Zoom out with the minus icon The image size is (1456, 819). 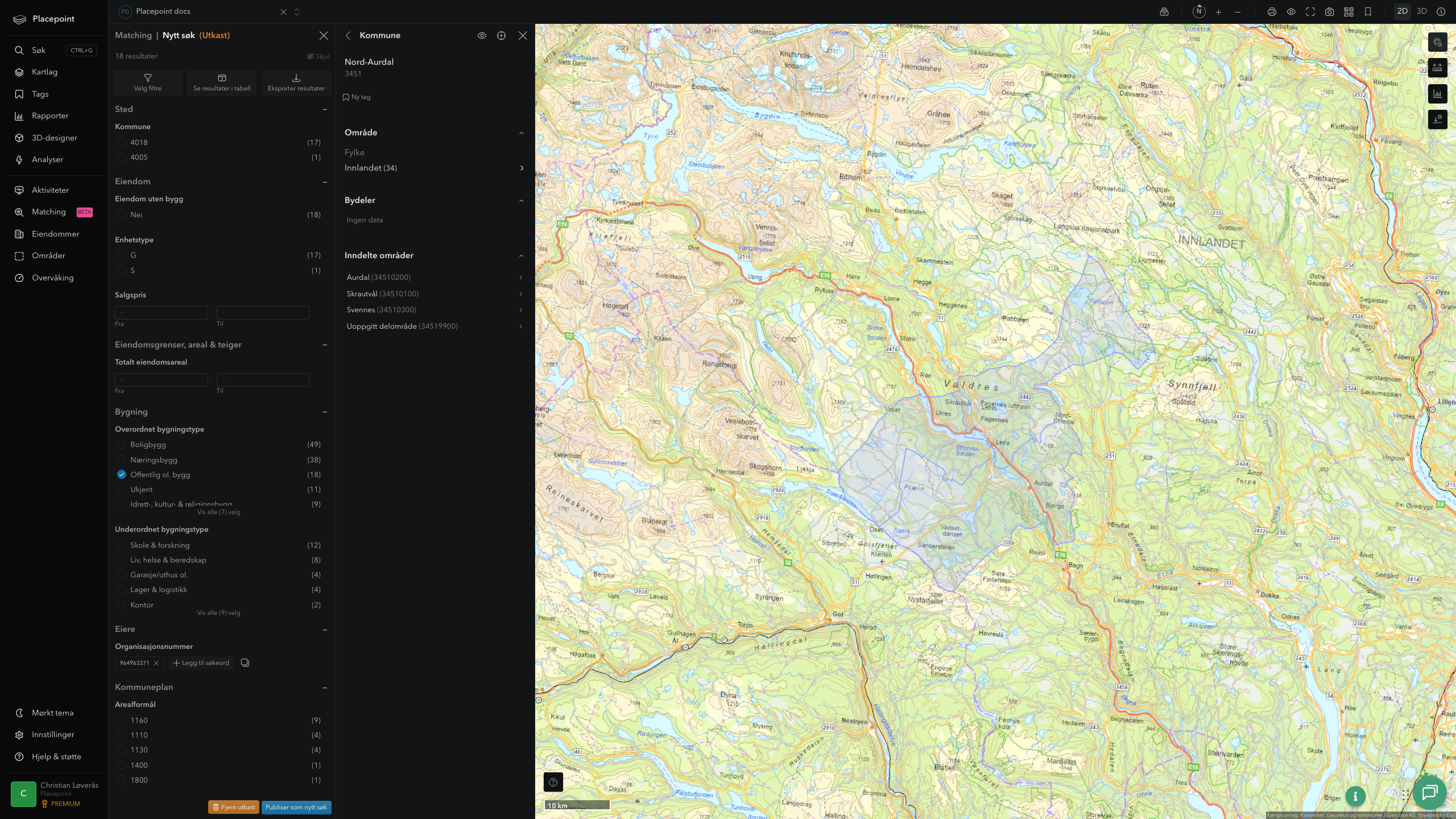1238,12
